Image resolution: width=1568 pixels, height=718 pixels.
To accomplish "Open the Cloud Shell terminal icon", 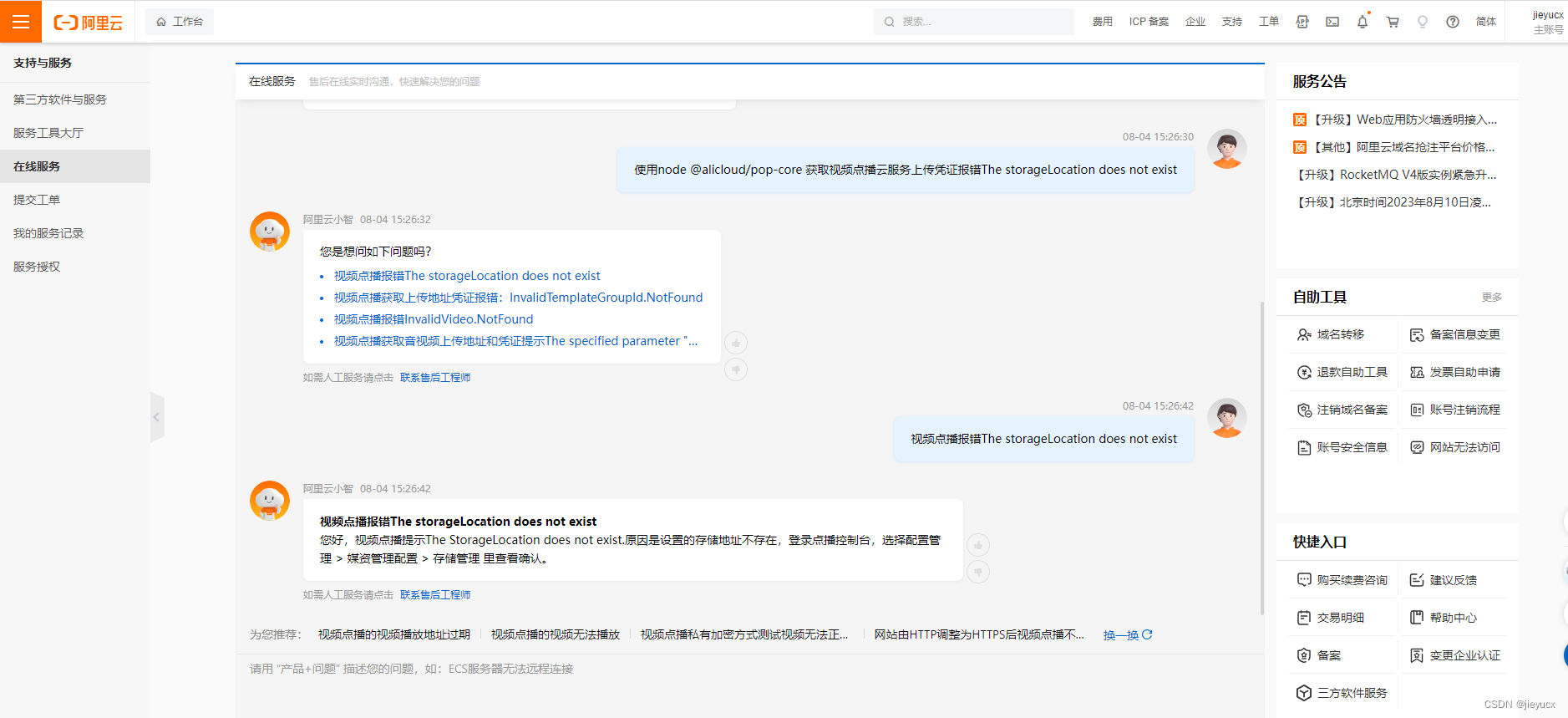I will 1332,22.
